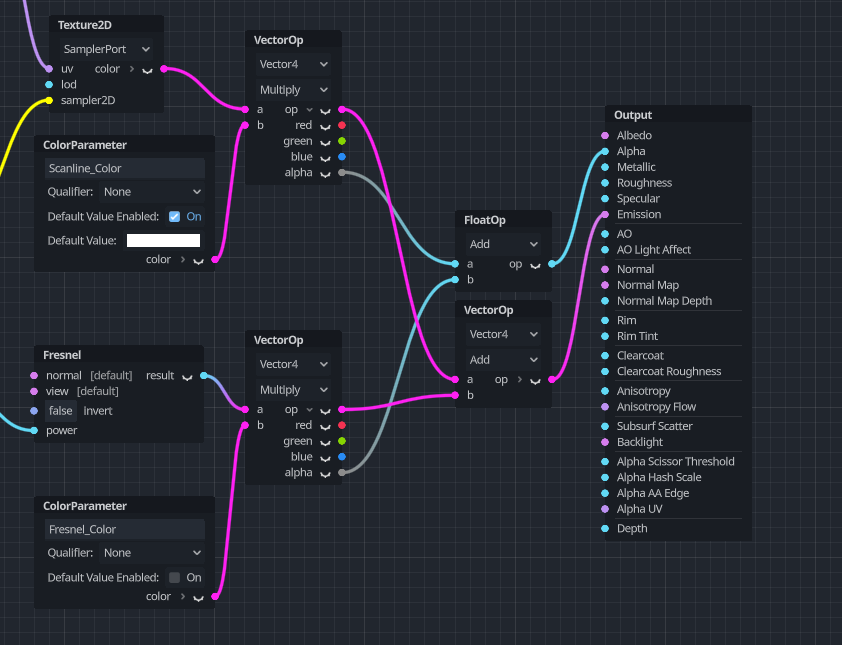Screen dimensions: 842x645
Task: Open the FloatOp Add operator dropdown
Action: [x=504, y=244]
